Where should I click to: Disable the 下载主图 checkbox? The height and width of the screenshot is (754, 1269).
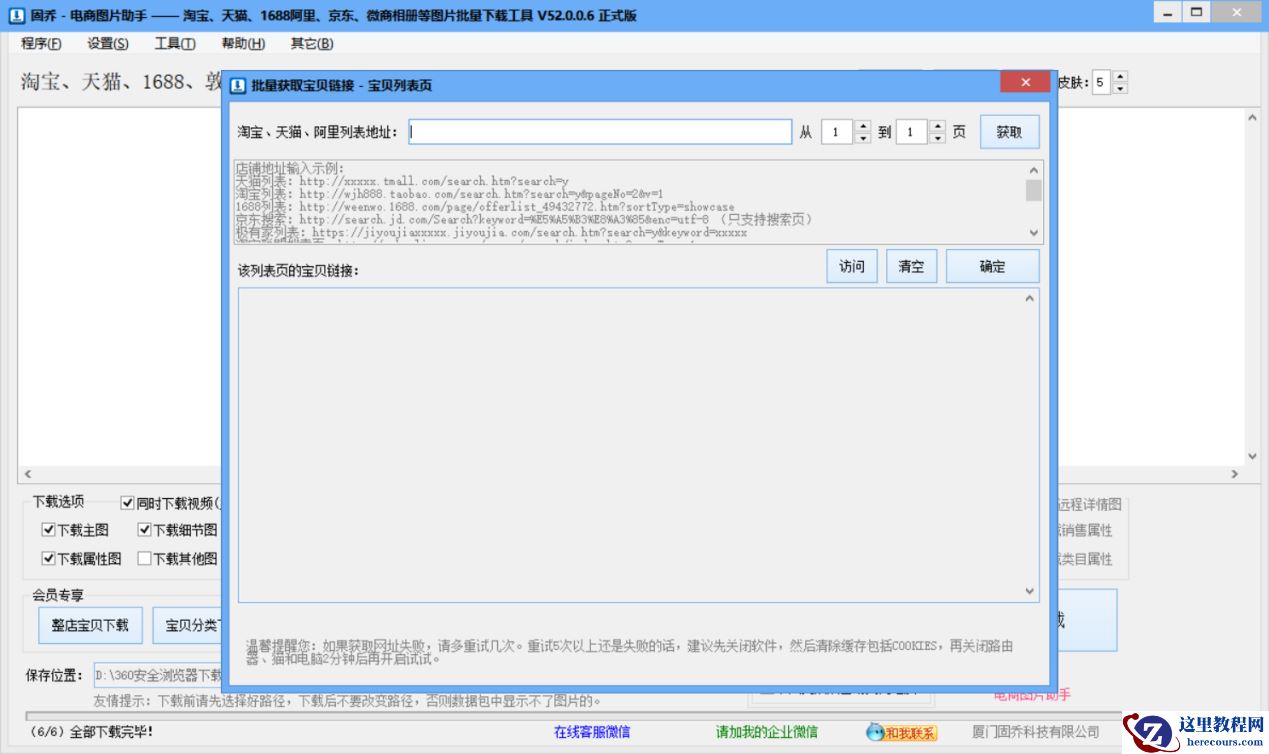(x=48, y=530)
